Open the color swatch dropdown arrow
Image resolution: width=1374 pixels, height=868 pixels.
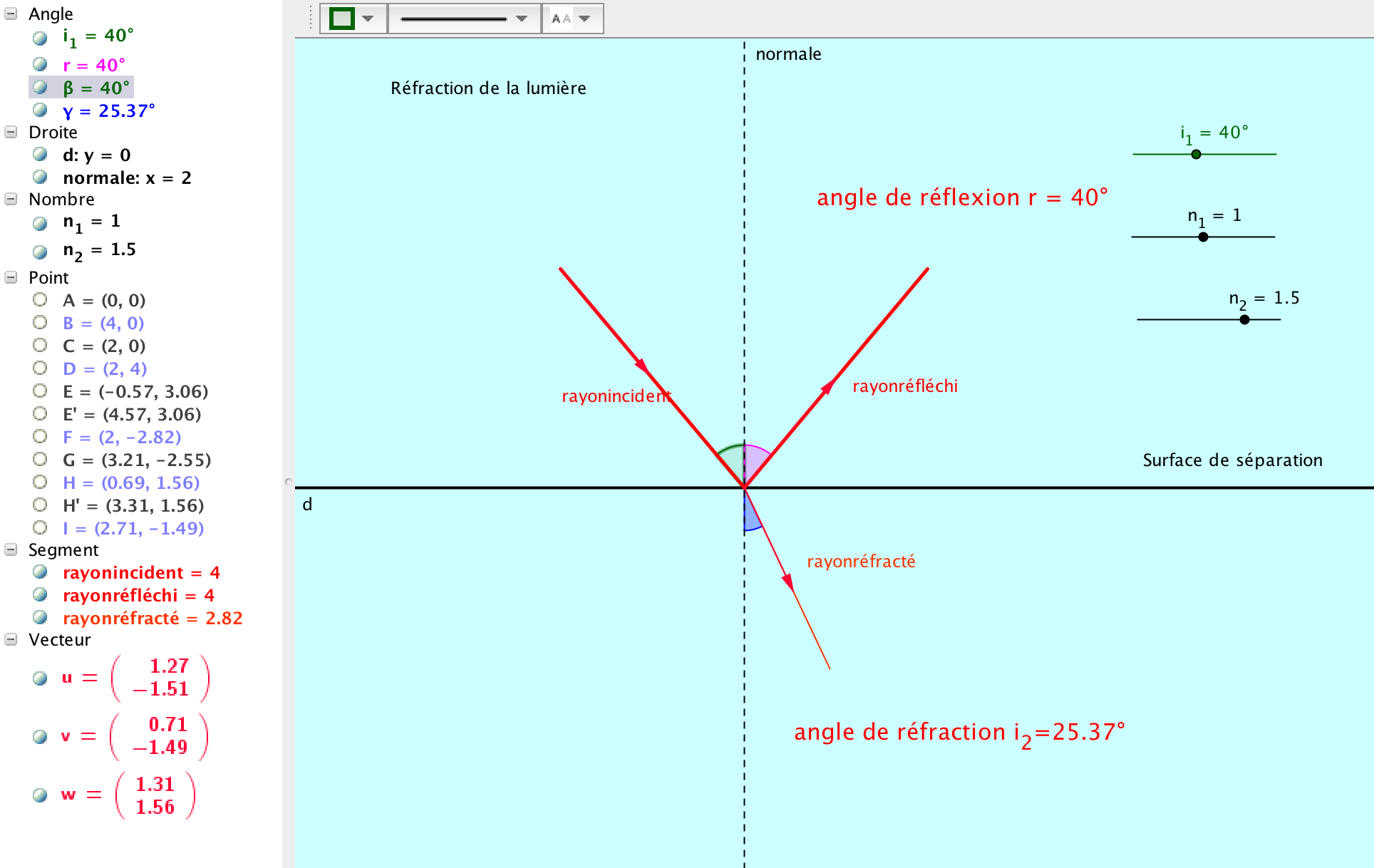(368, 19)
